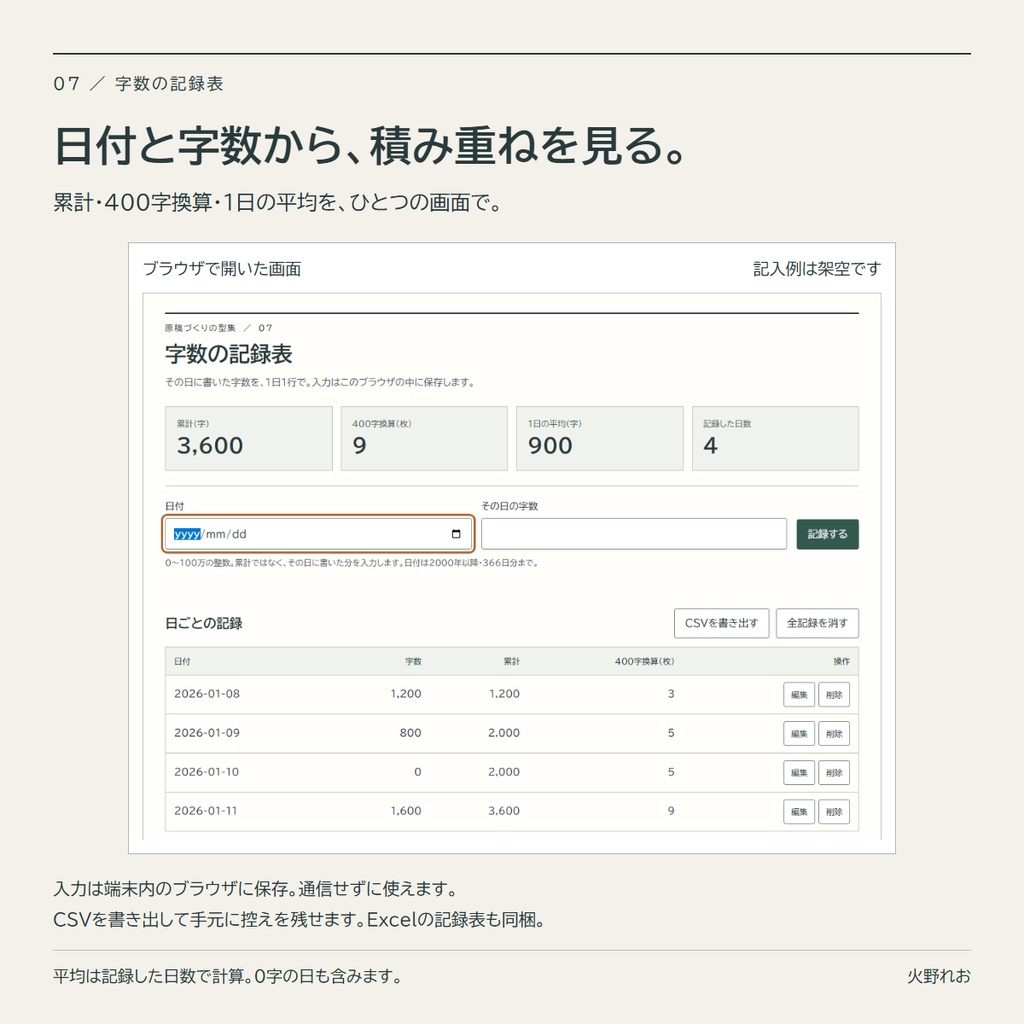Click 削除 for the 2026-01-10 row
The width and height of the screenshot is (1024, 1024).
point(834,773)
